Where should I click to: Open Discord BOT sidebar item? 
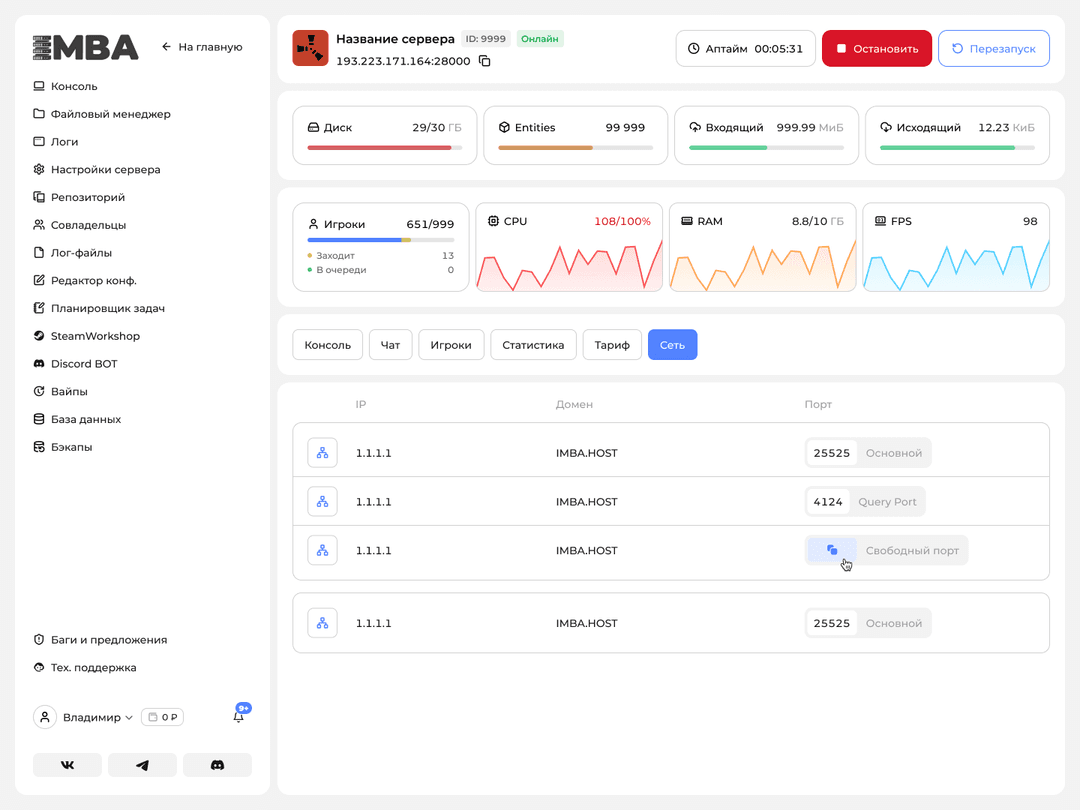tap(85, 364)
